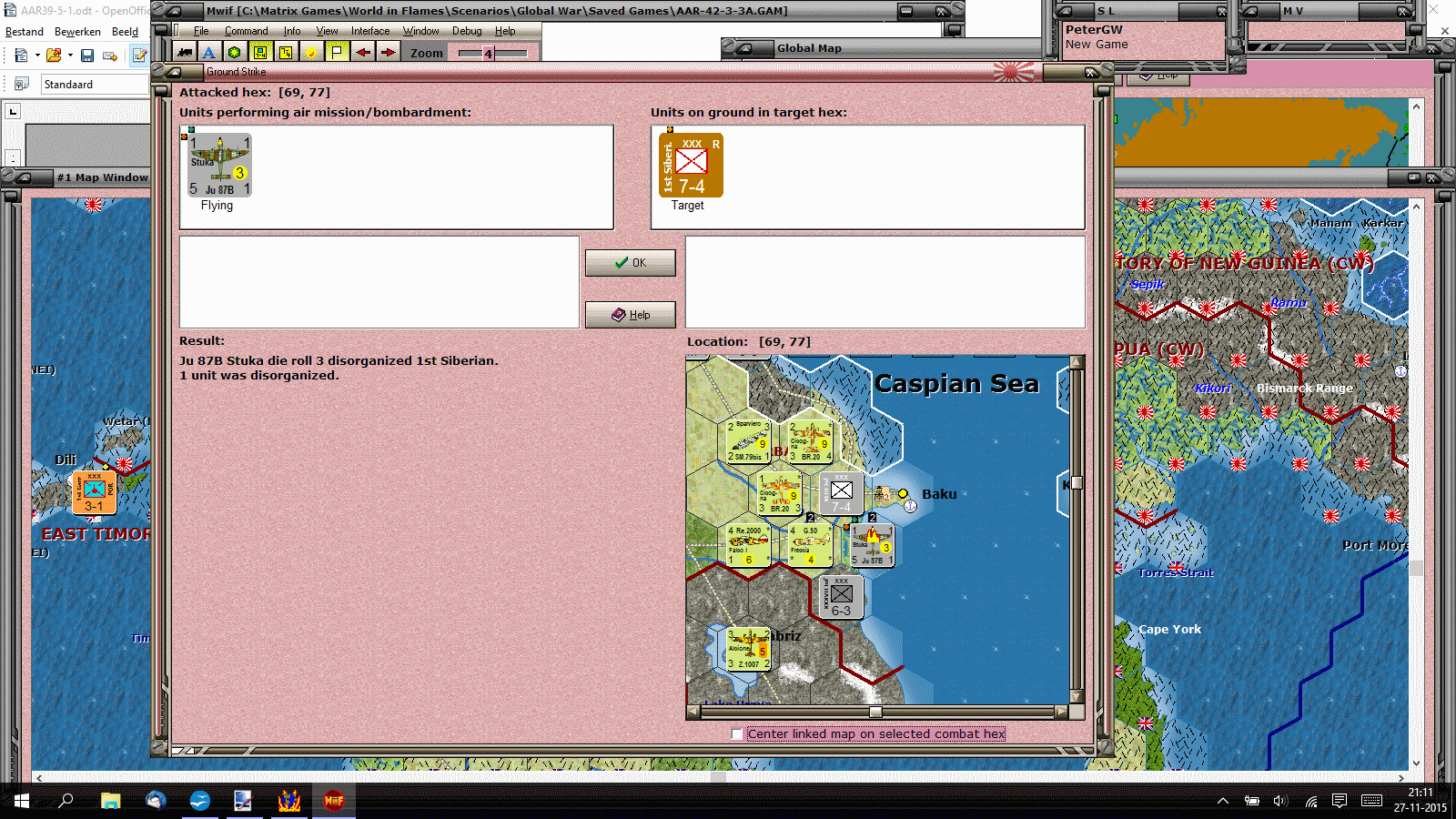
Task: Expand the new document dropdown arrow
Action: pos(37,56)
